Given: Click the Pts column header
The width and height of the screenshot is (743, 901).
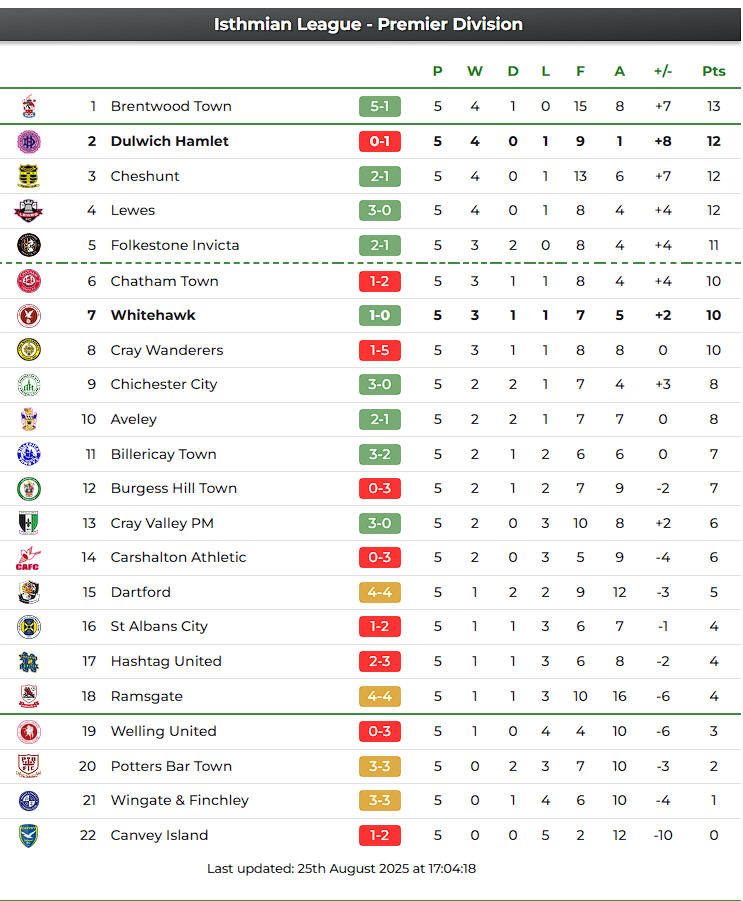Looking at the screenshot, I should 713,71.
